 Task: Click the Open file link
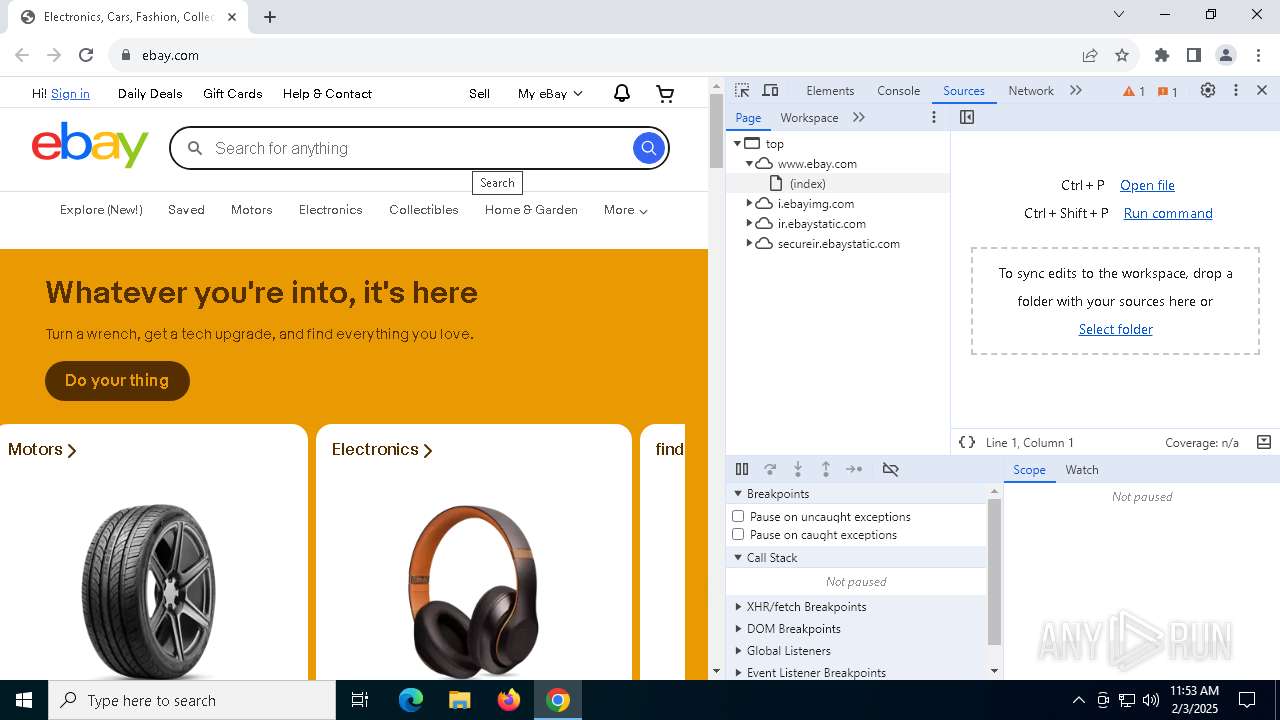pyautogui.click(x=1147, y=185)
